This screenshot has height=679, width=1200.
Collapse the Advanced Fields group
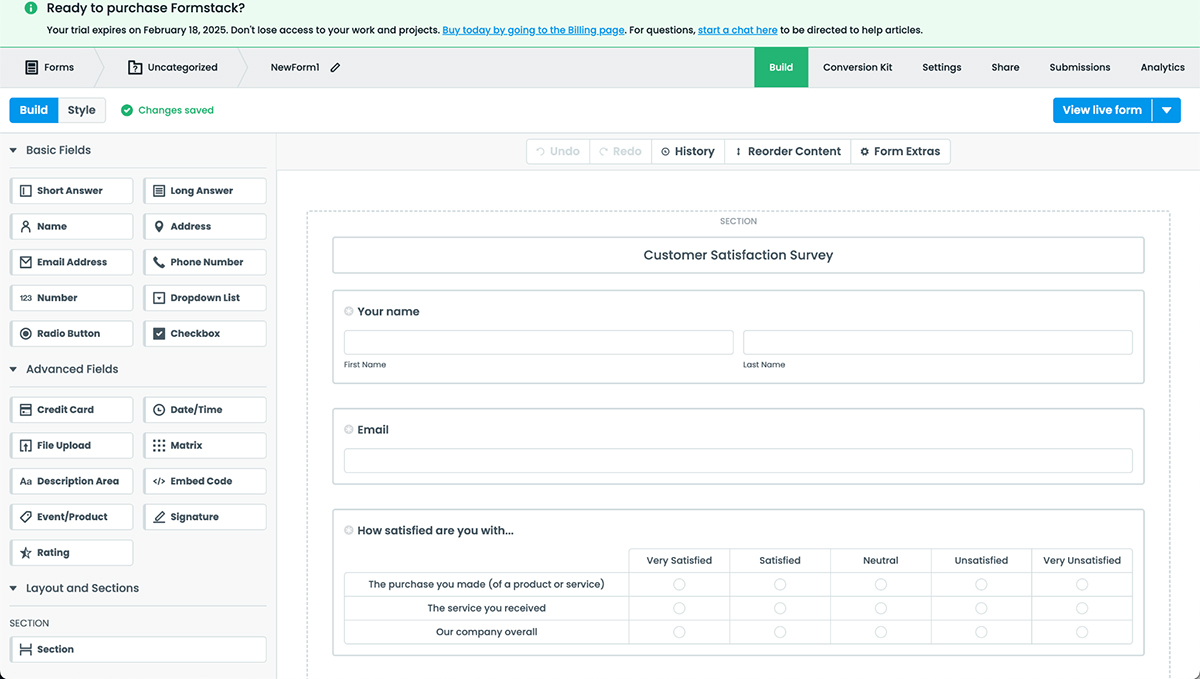[14, 369]
